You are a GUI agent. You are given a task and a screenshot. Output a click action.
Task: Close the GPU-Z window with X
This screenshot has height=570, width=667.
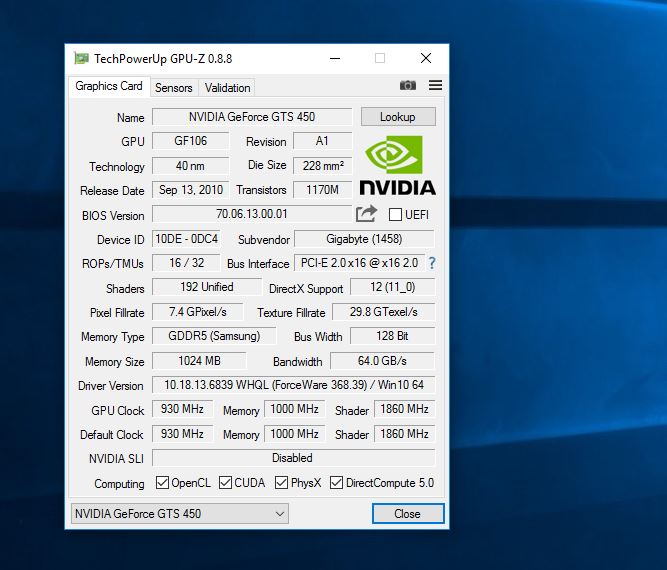[426, 58]
